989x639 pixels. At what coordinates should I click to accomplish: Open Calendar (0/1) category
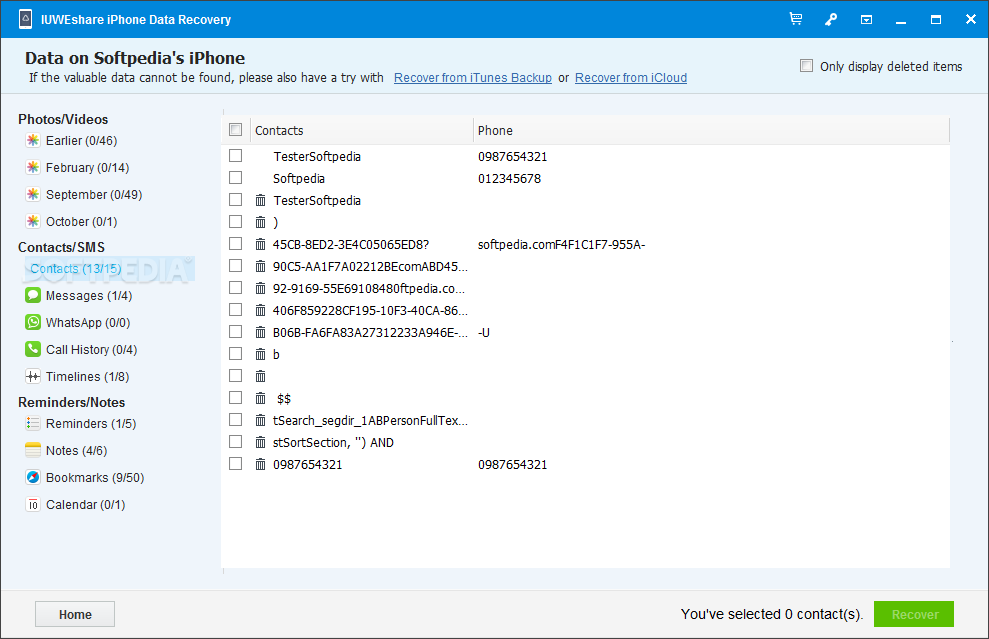[x=86, y=505]
